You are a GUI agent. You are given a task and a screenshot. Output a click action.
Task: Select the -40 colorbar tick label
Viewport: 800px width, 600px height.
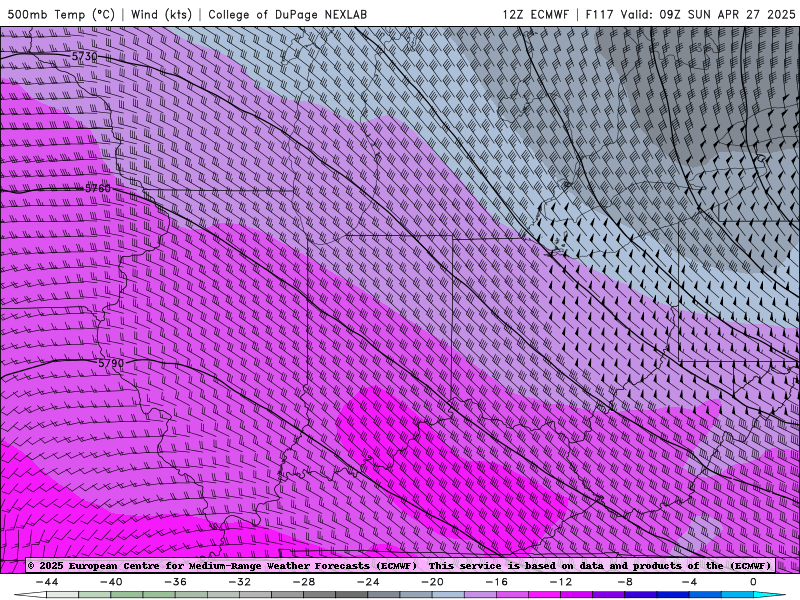tap(111, 582)
